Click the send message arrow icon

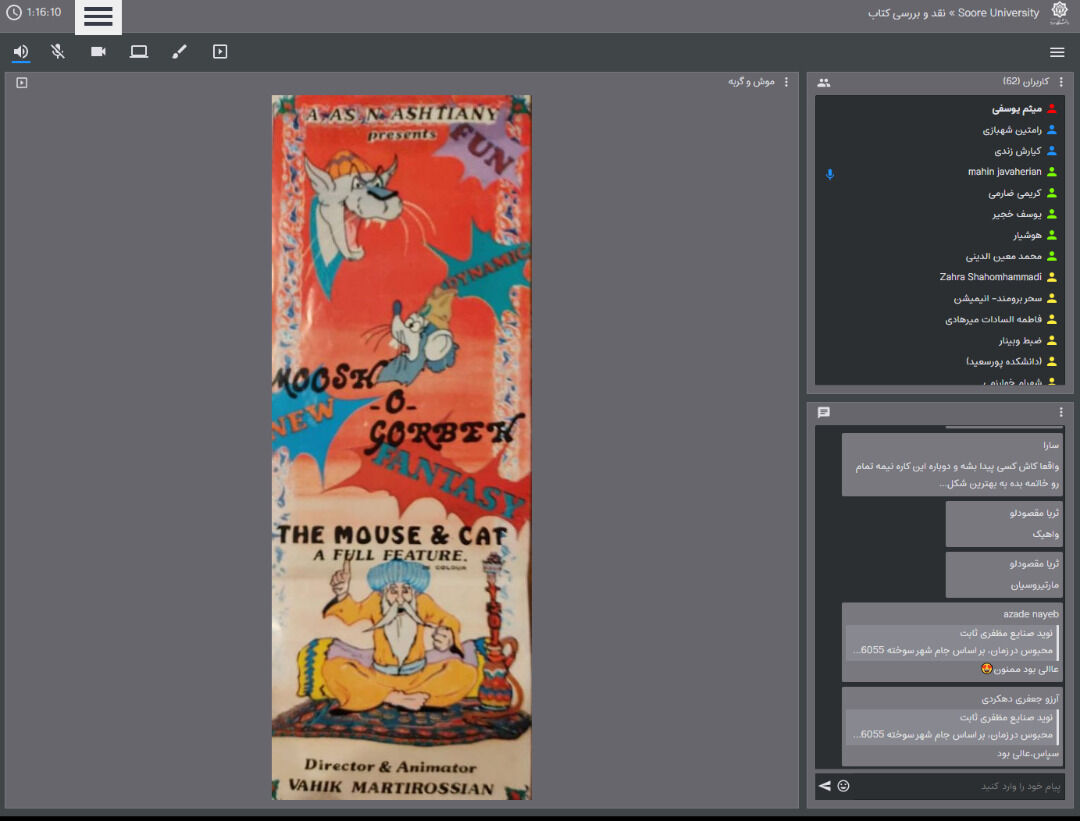pos(825,786)
